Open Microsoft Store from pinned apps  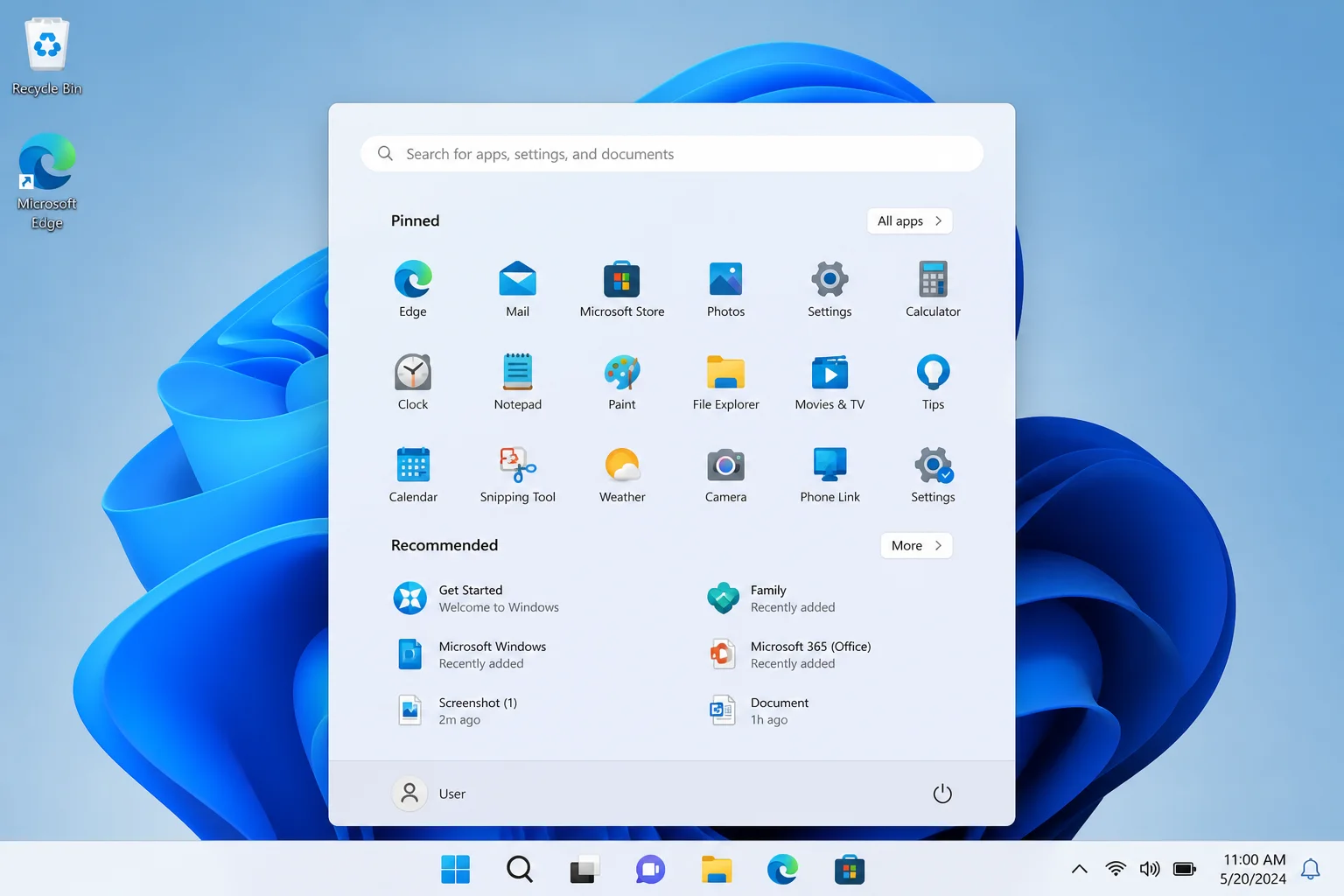click(622, 290)
